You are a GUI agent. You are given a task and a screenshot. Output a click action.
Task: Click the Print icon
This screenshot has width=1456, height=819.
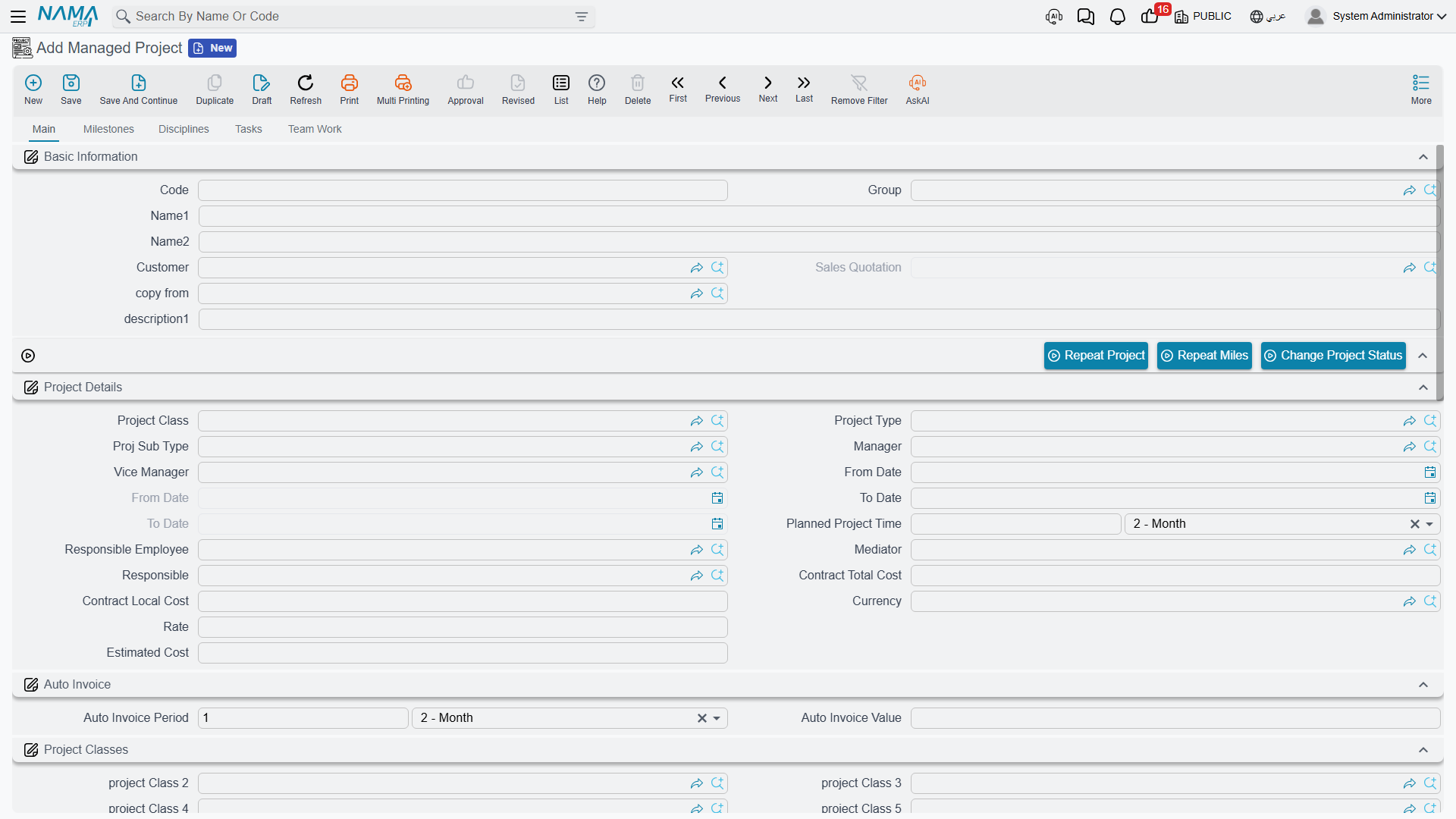click(350, 89)
